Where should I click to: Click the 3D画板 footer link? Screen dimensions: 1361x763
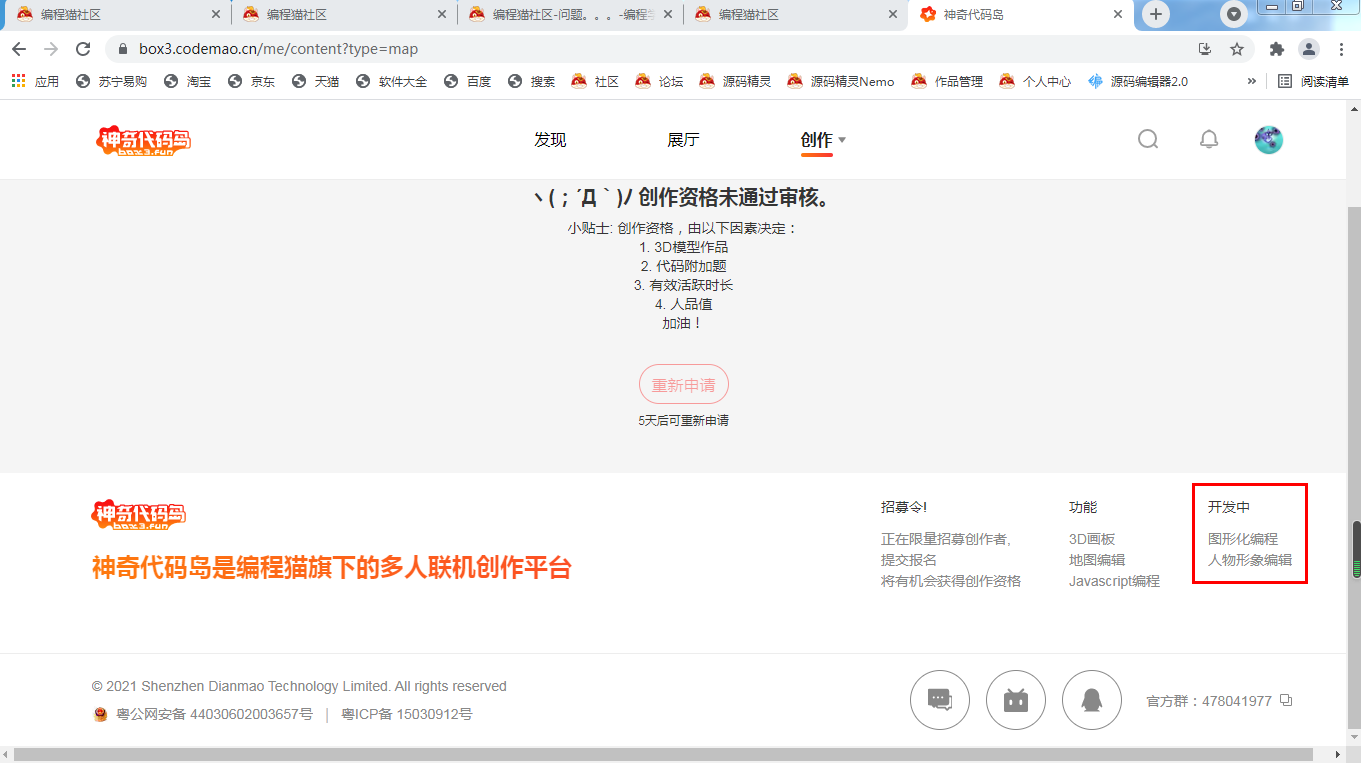point(1092,539)
